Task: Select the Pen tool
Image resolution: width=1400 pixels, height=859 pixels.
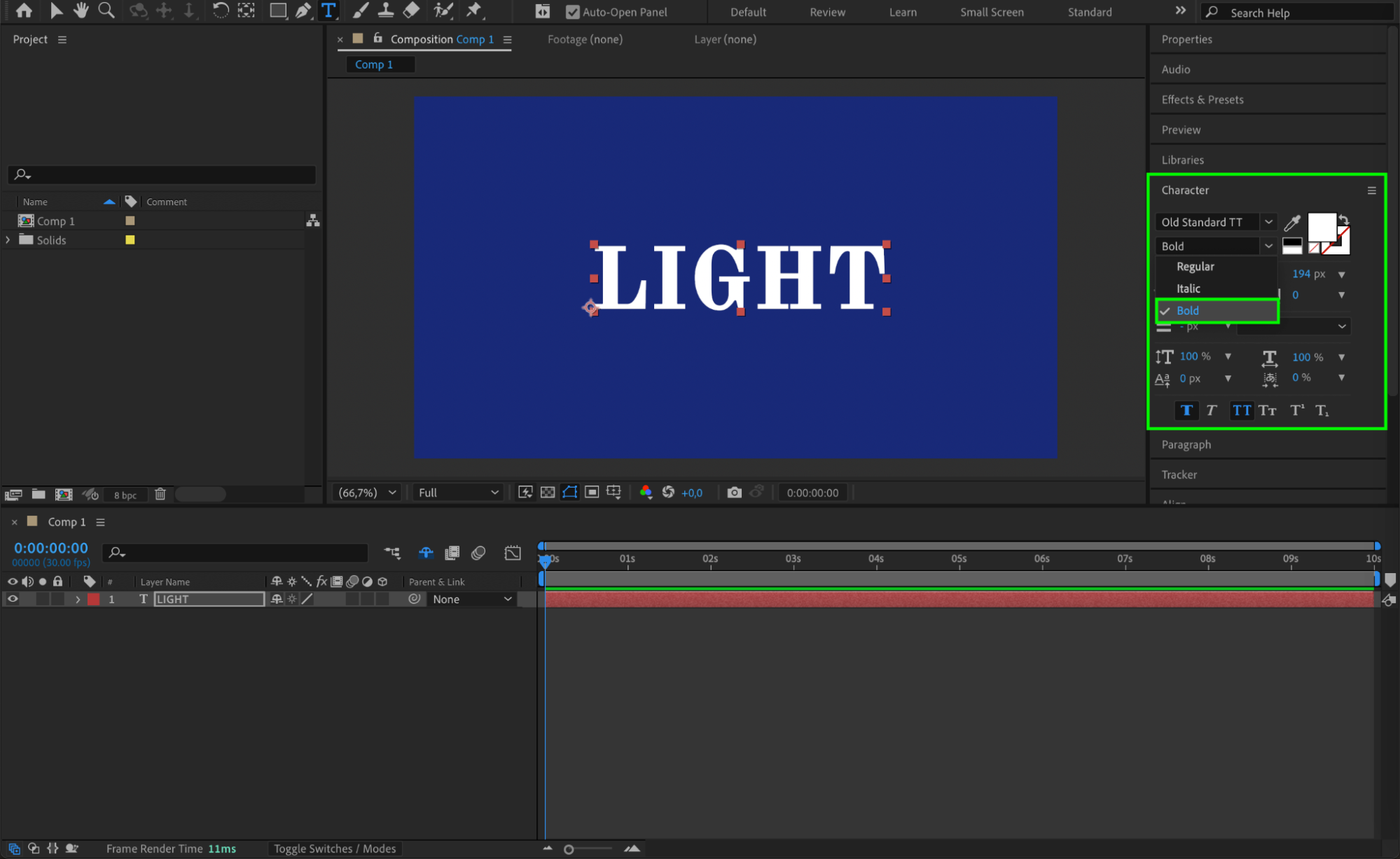Action: (303, 11)
